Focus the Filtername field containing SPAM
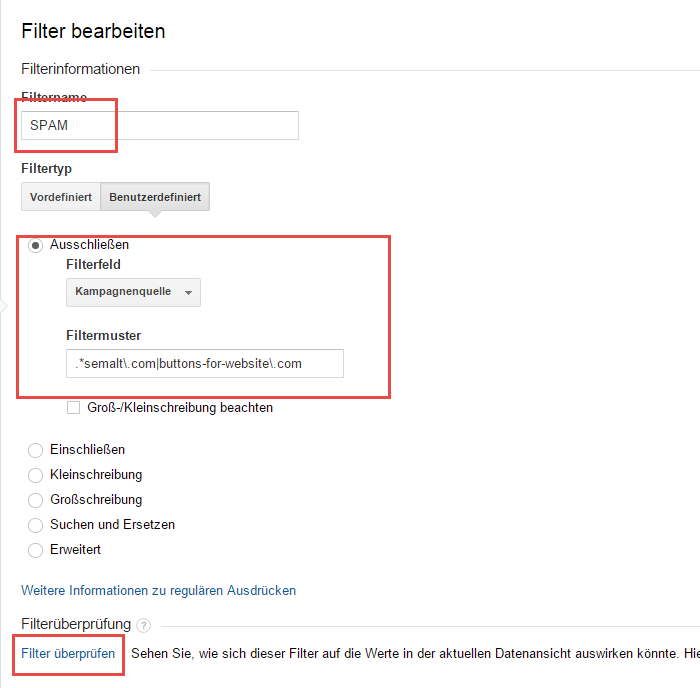The width and height of the screenshot is (700, 688). [160, 125]
